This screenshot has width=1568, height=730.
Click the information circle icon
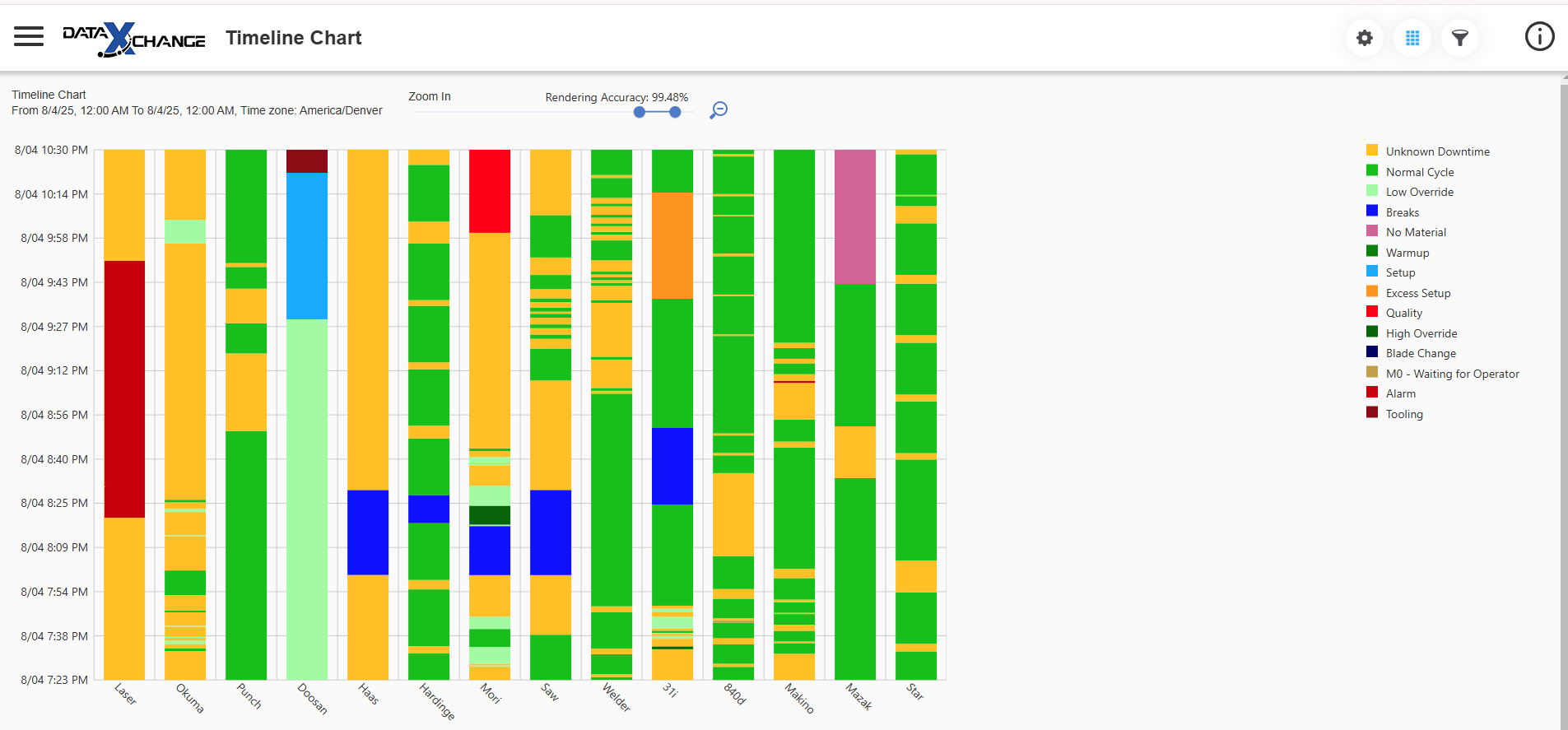1539,37
